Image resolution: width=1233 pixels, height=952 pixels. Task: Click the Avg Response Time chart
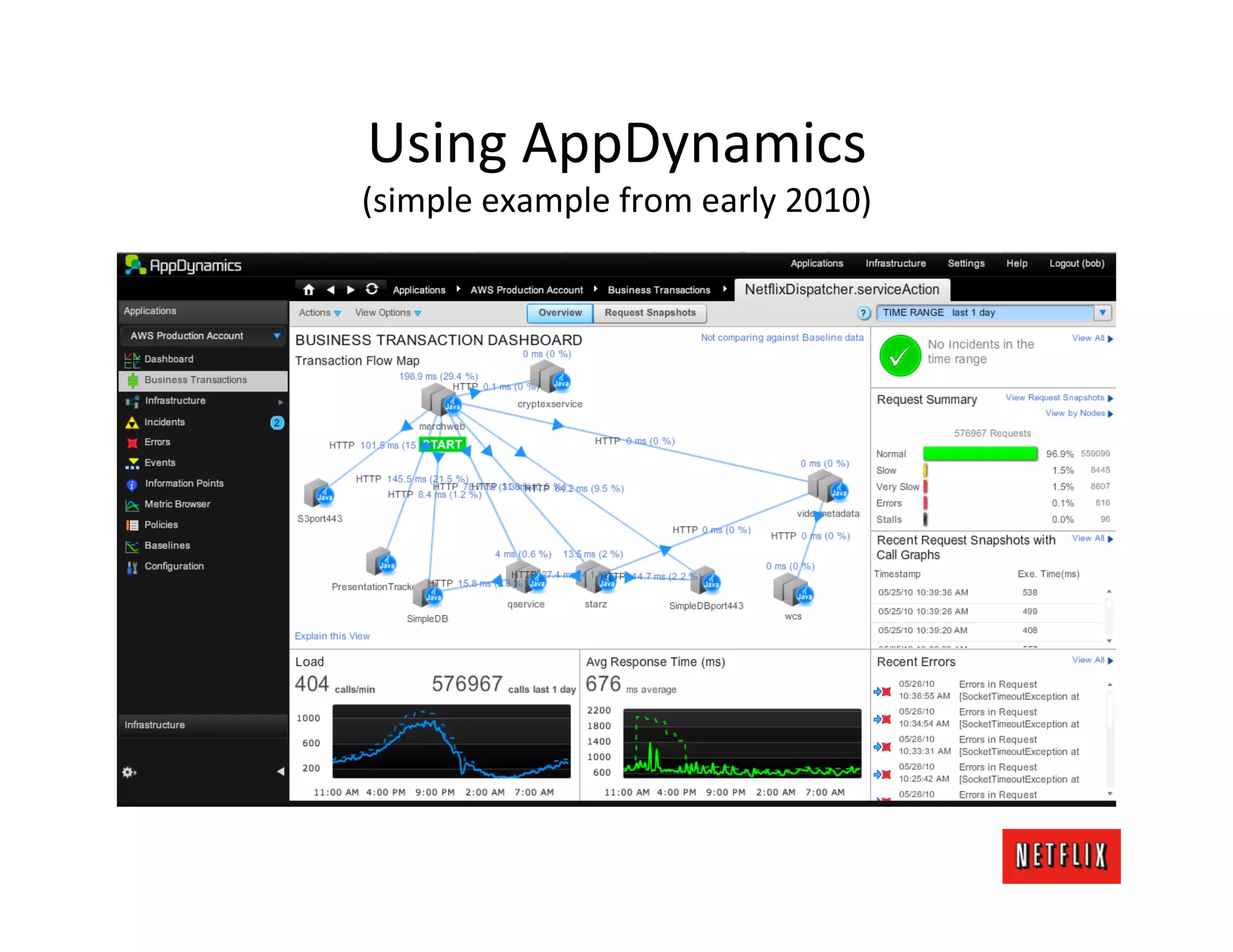[742, 743]
